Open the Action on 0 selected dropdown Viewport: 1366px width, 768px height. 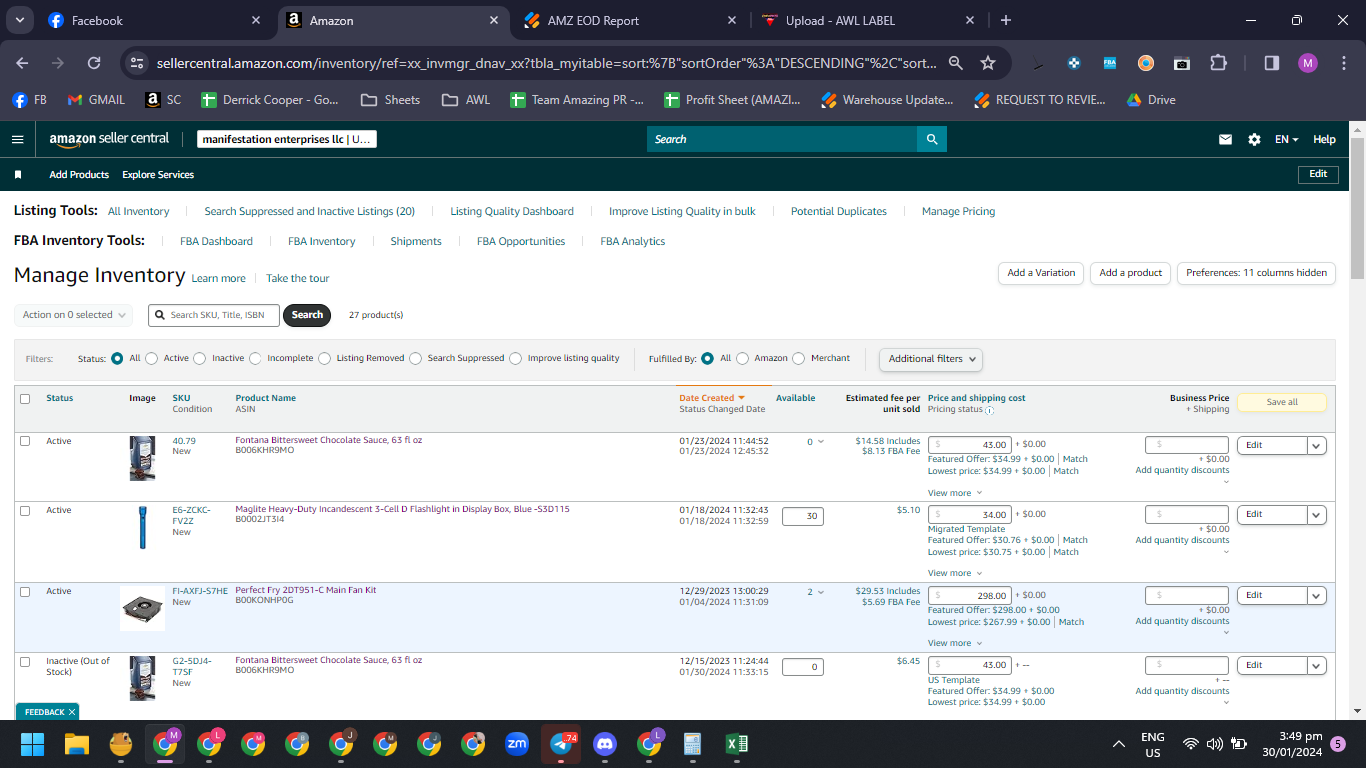click(75, 315)
